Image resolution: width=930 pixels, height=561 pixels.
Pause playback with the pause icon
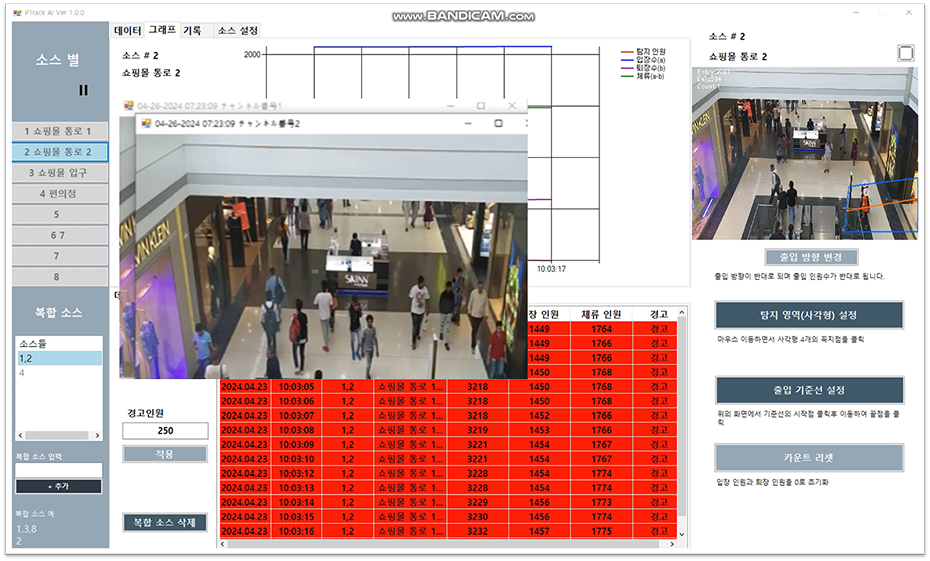(83, 90)
